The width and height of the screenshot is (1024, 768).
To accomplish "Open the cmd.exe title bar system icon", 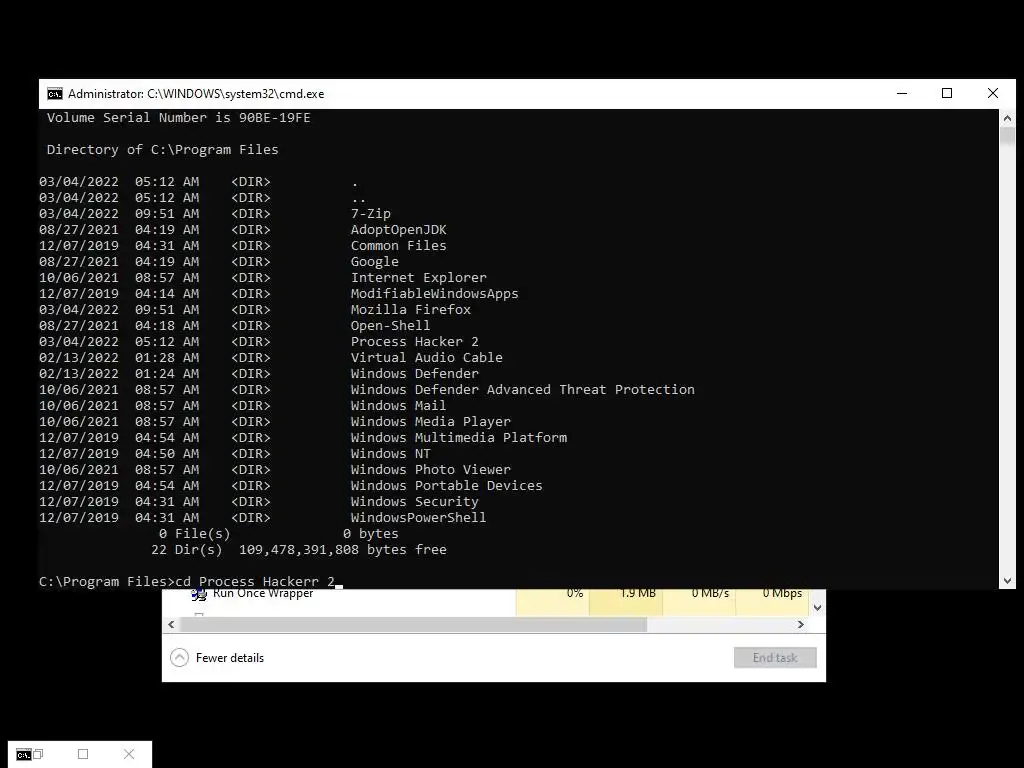I will coord(55,94).
